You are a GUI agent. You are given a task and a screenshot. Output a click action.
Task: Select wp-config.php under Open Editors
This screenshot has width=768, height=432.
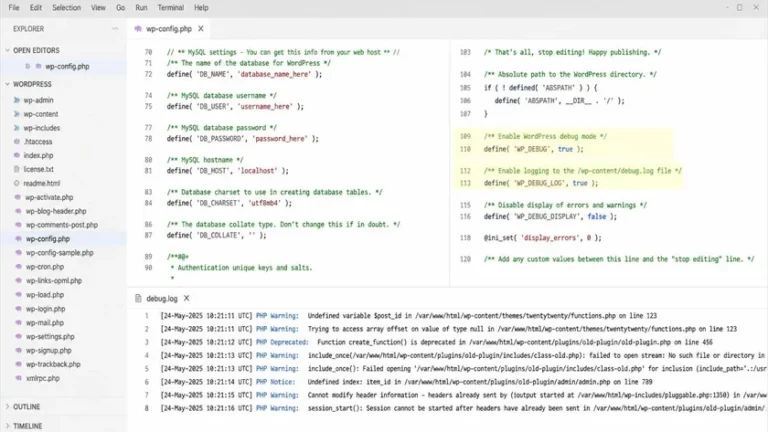[67, 66]
